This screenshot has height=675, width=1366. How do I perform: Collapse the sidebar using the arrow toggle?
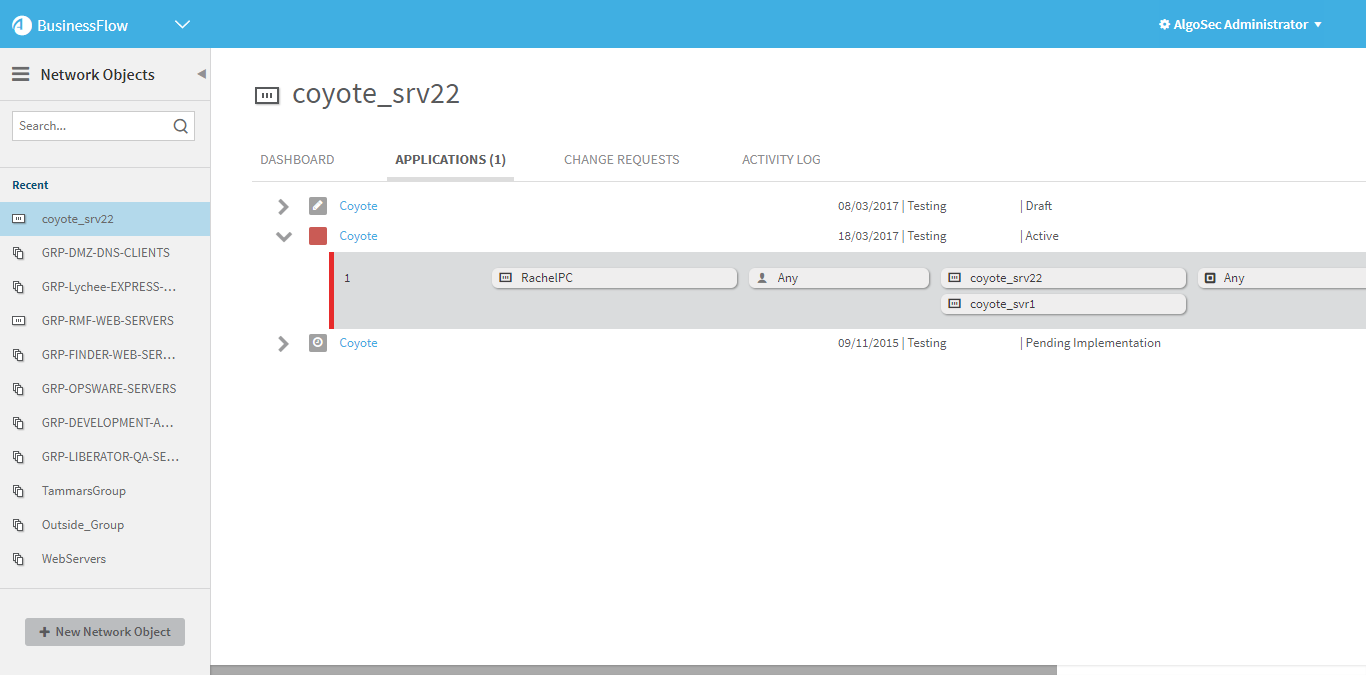(x=201, y=74)
